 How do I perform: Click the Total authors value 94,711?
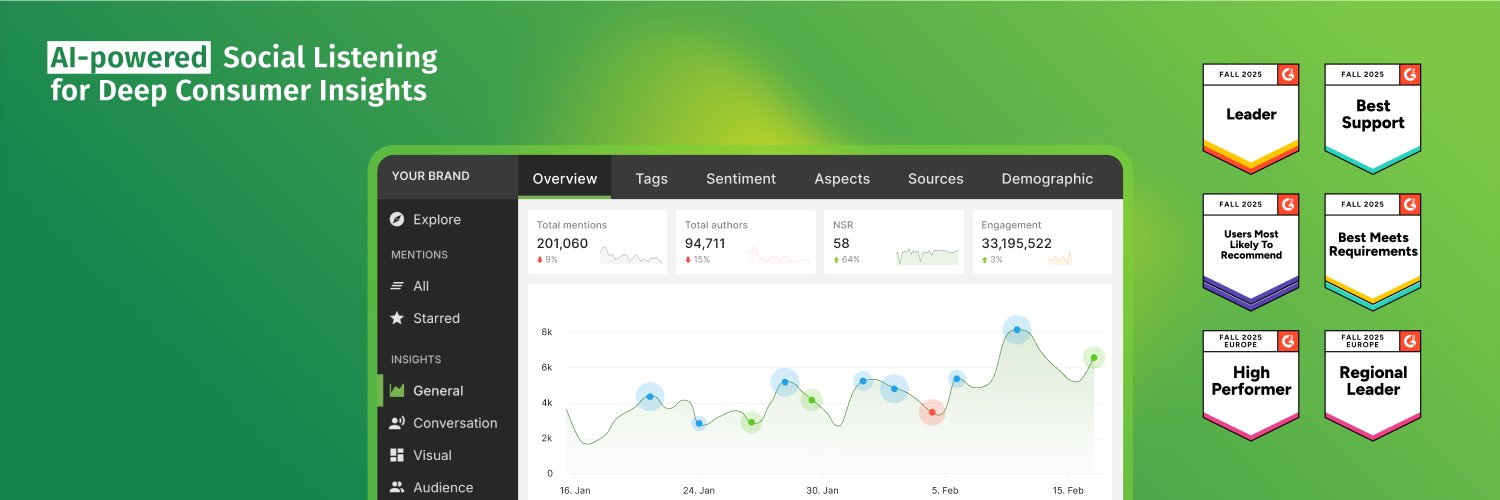705,243
